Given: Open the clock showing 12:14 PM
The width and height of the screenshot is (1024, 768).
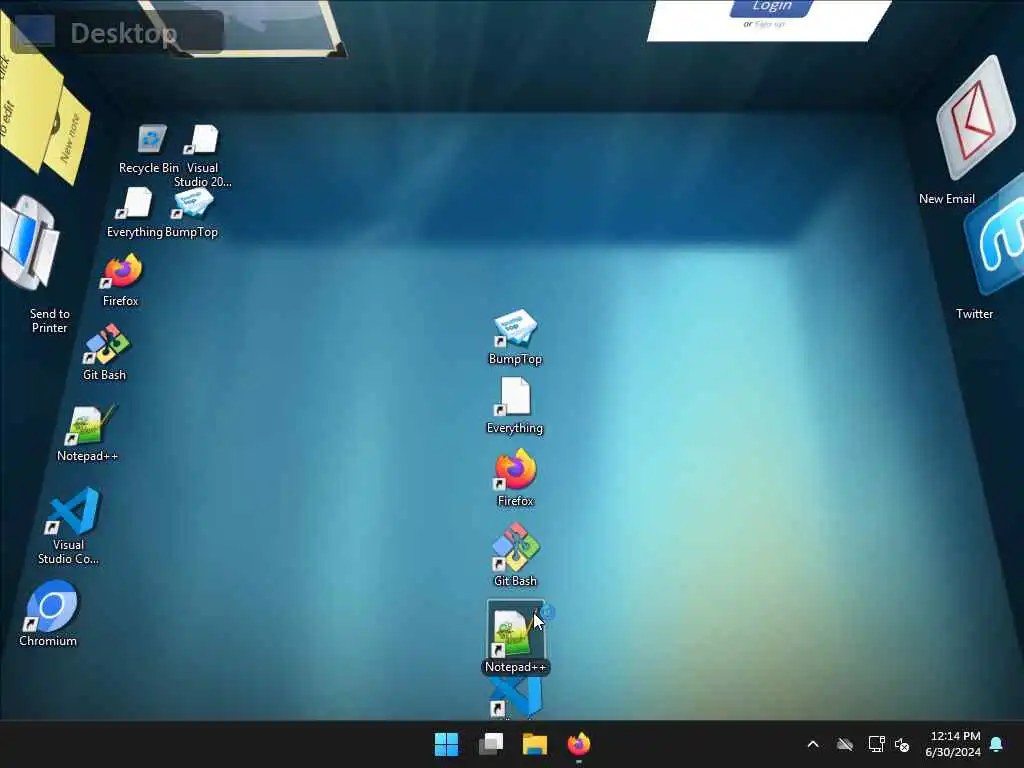Looking at the screenshot, I should (x=953, y=744).
